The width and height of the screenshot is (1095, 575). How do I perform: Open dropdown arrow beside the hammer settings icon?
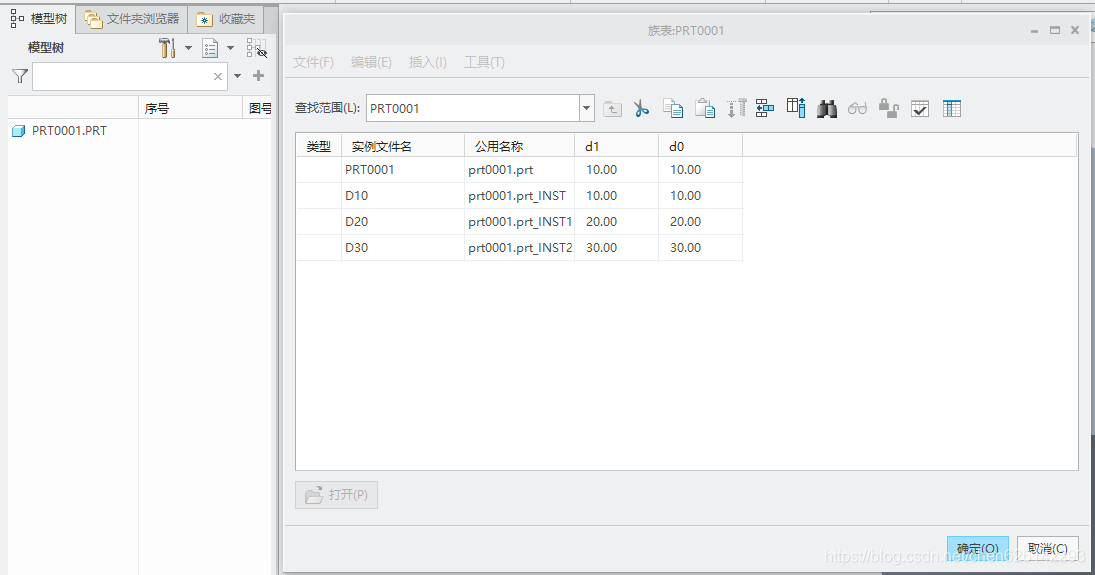coord(188,48)
